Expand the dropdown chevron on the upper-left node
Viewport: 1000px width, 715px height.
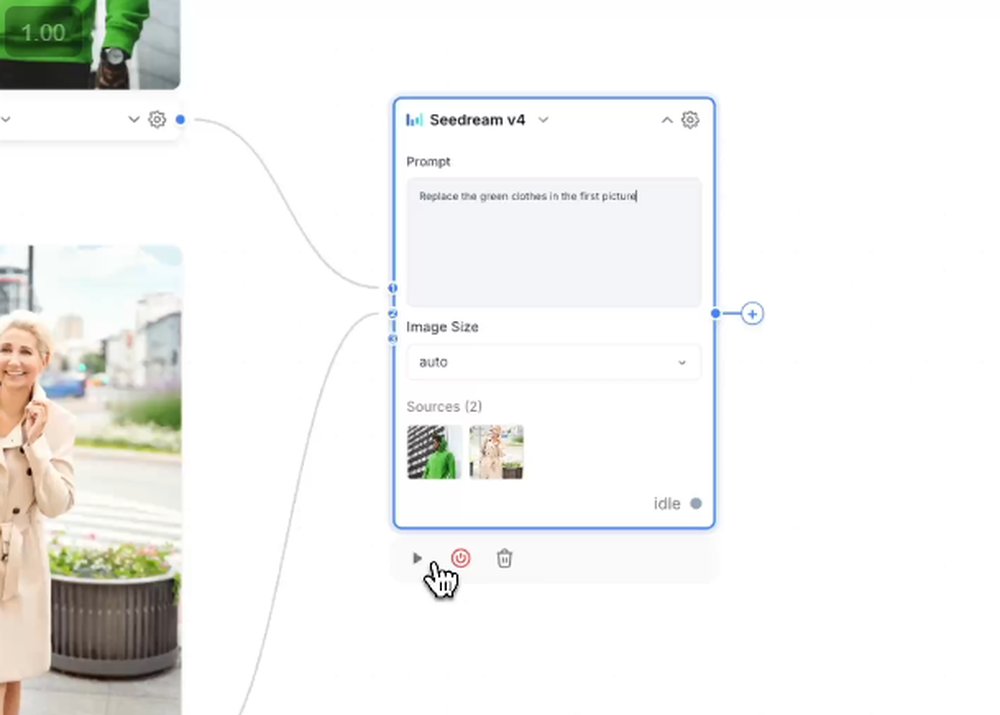click(x=134, y=119)
